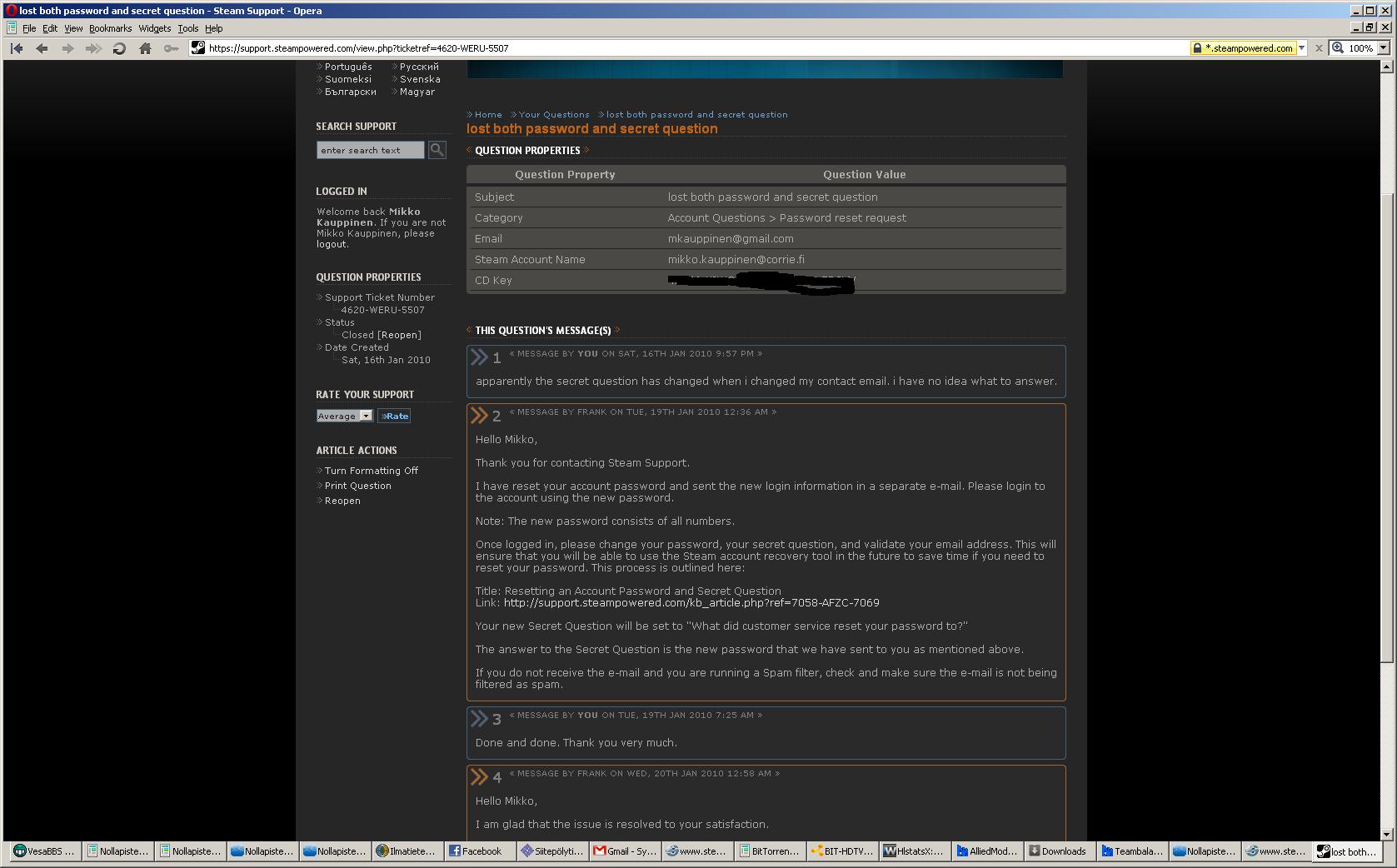Click the logout link

click(x=332, y=244)
